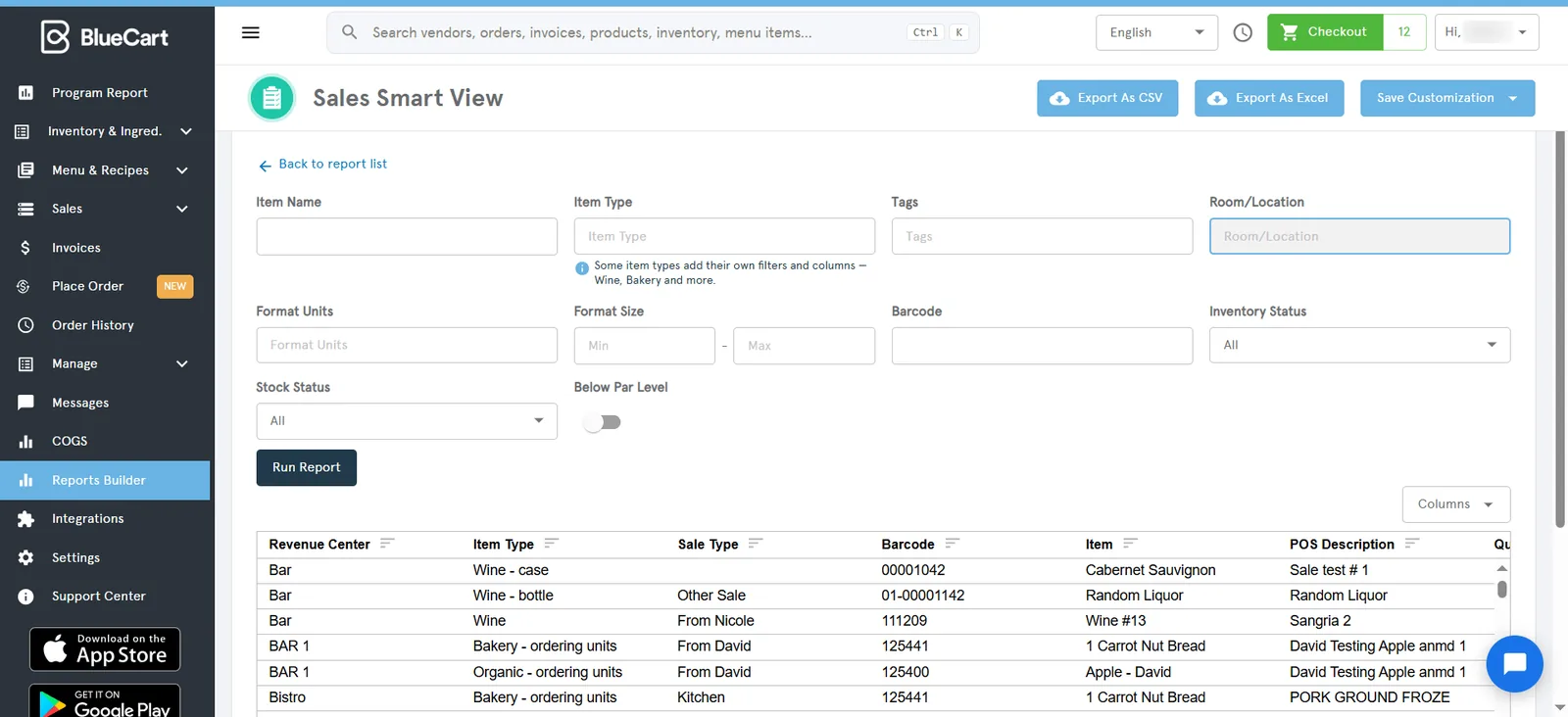Click the Barcode input field
The height and width of the screenshot is (717, 1568).
(1042, 345)
